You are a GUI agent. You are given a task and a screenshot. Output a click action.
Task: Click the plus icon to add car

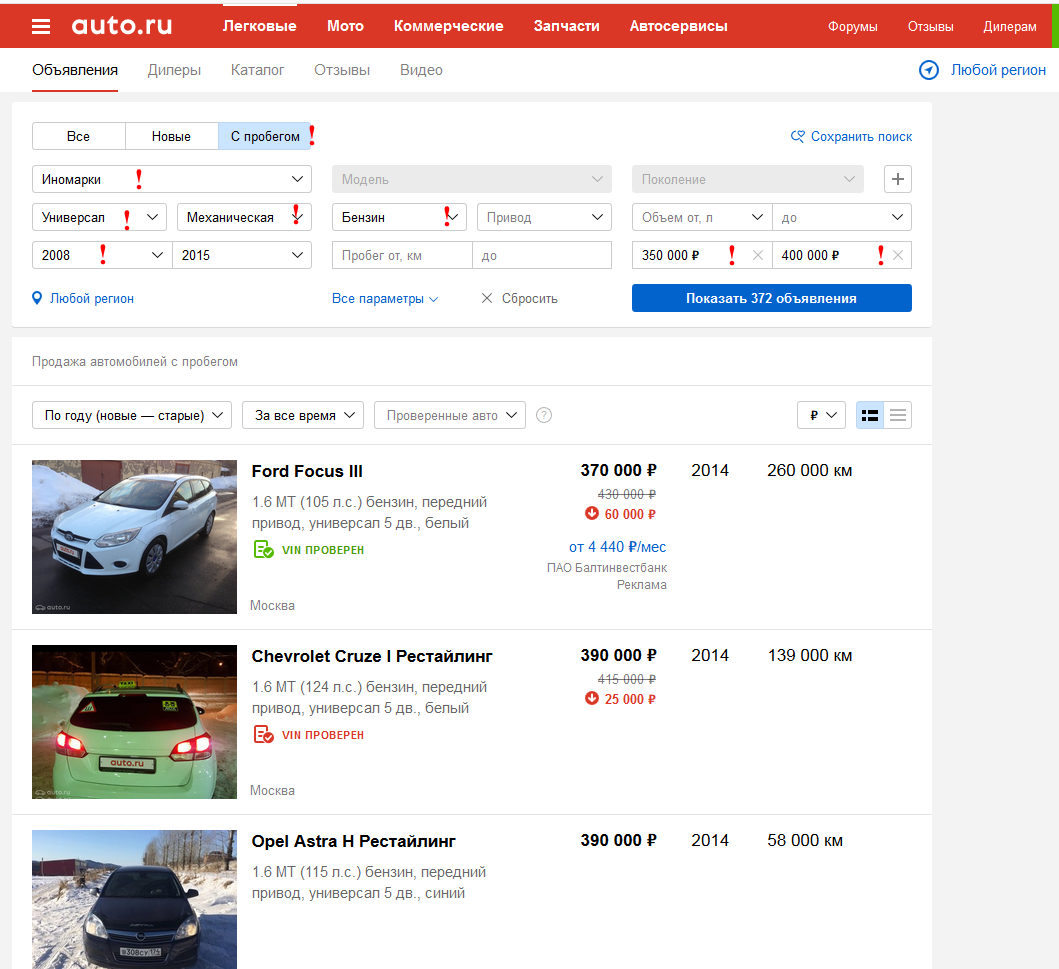pyautogui.click(x=898, y=179)
